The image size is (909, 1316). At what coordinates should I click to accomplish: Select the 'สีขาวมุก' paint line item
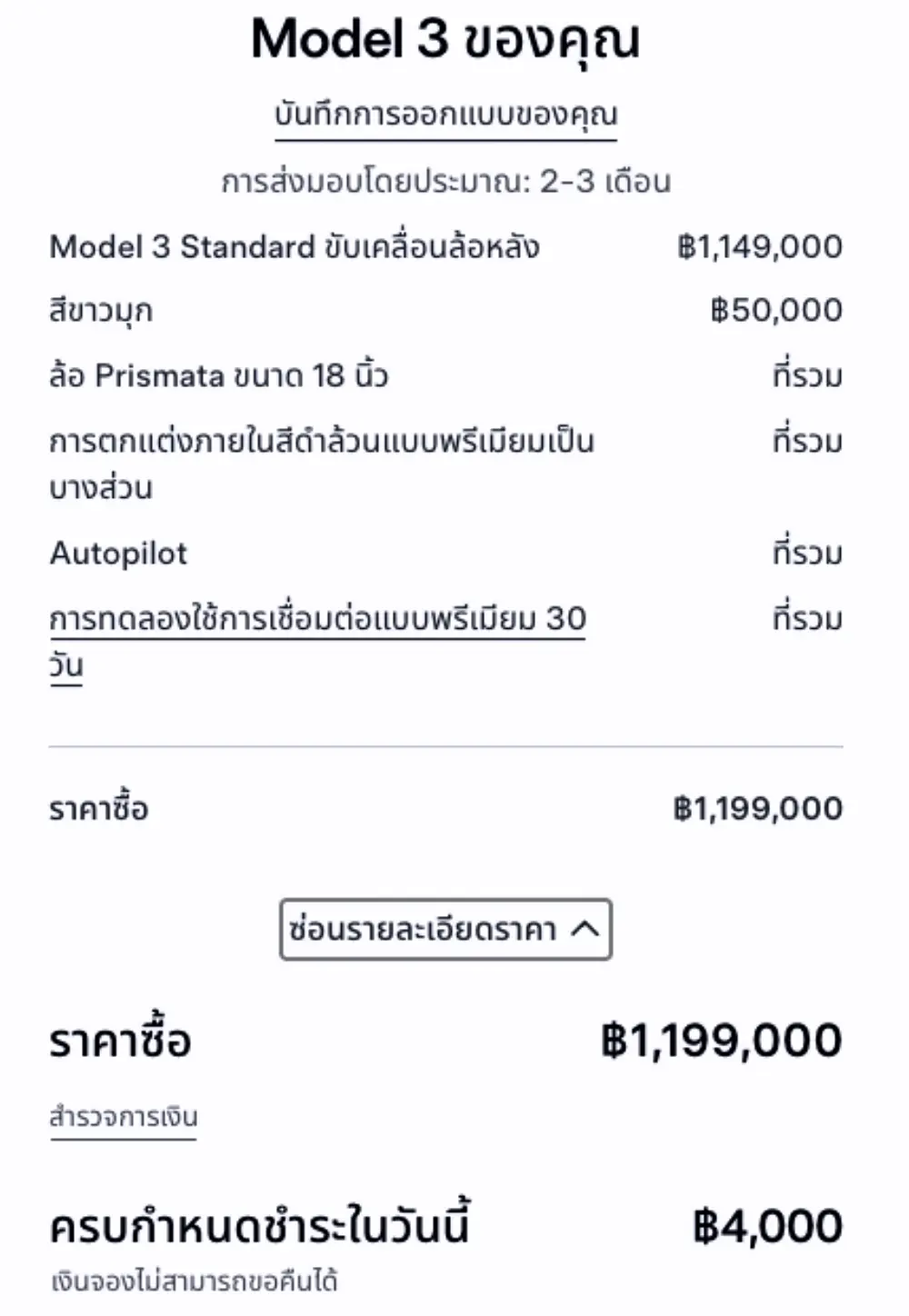pos(101,312)
